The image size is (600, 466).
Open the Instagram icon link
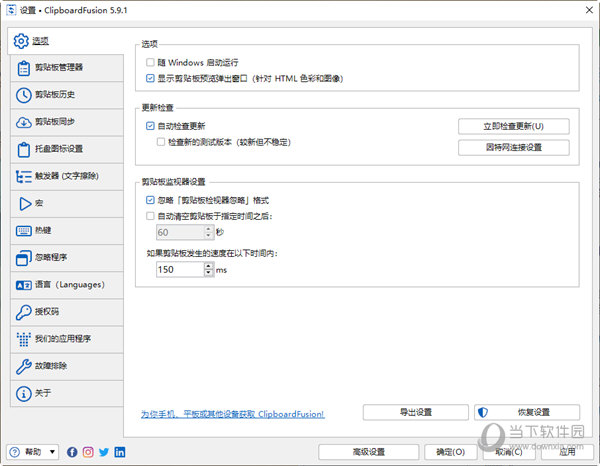[x=88, y=452]
